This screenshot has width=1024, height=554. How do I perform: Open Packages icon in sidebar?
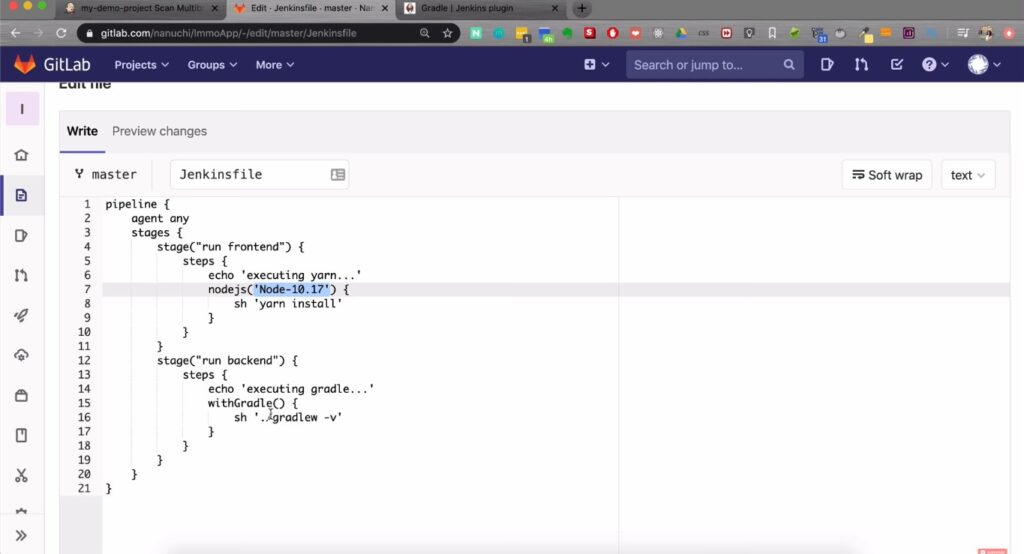[22, 395]
